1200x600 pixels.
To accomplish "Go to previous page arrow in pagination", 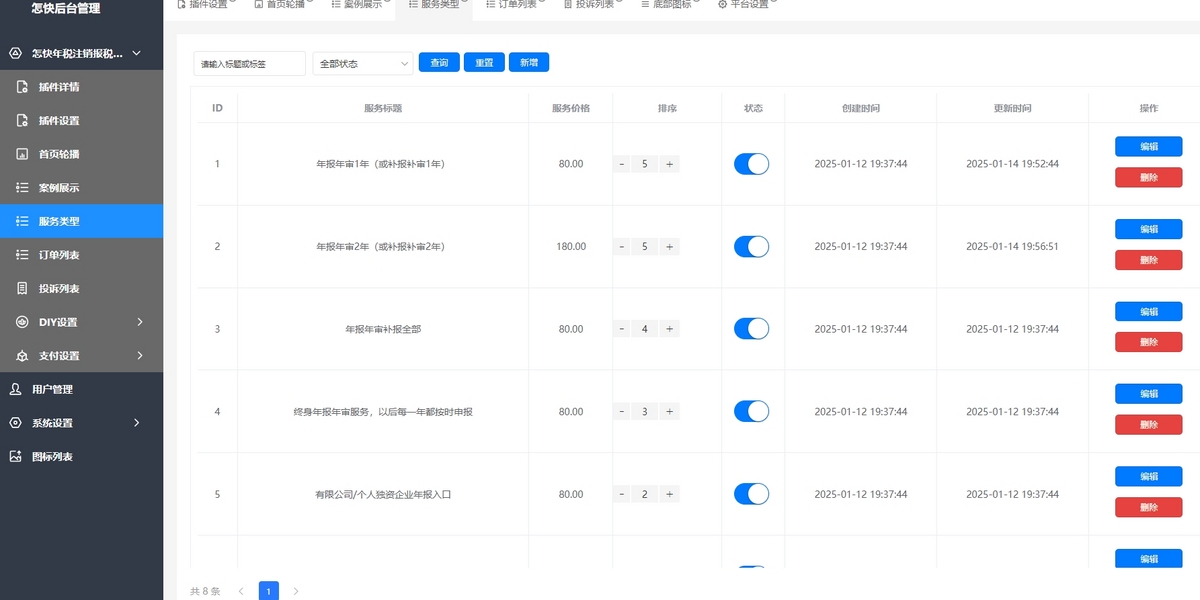I will [x=241, y=591].
